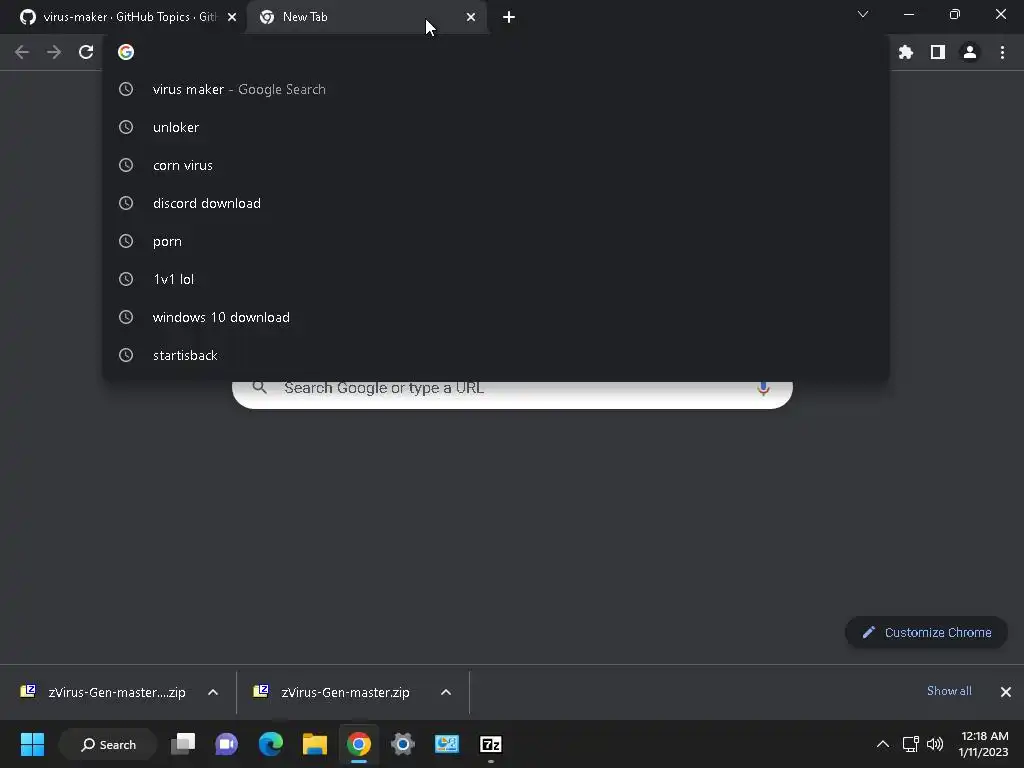Close the virus-maker GitHub Topics tab
Viewport: 1024px width, 768px height.
232,17
